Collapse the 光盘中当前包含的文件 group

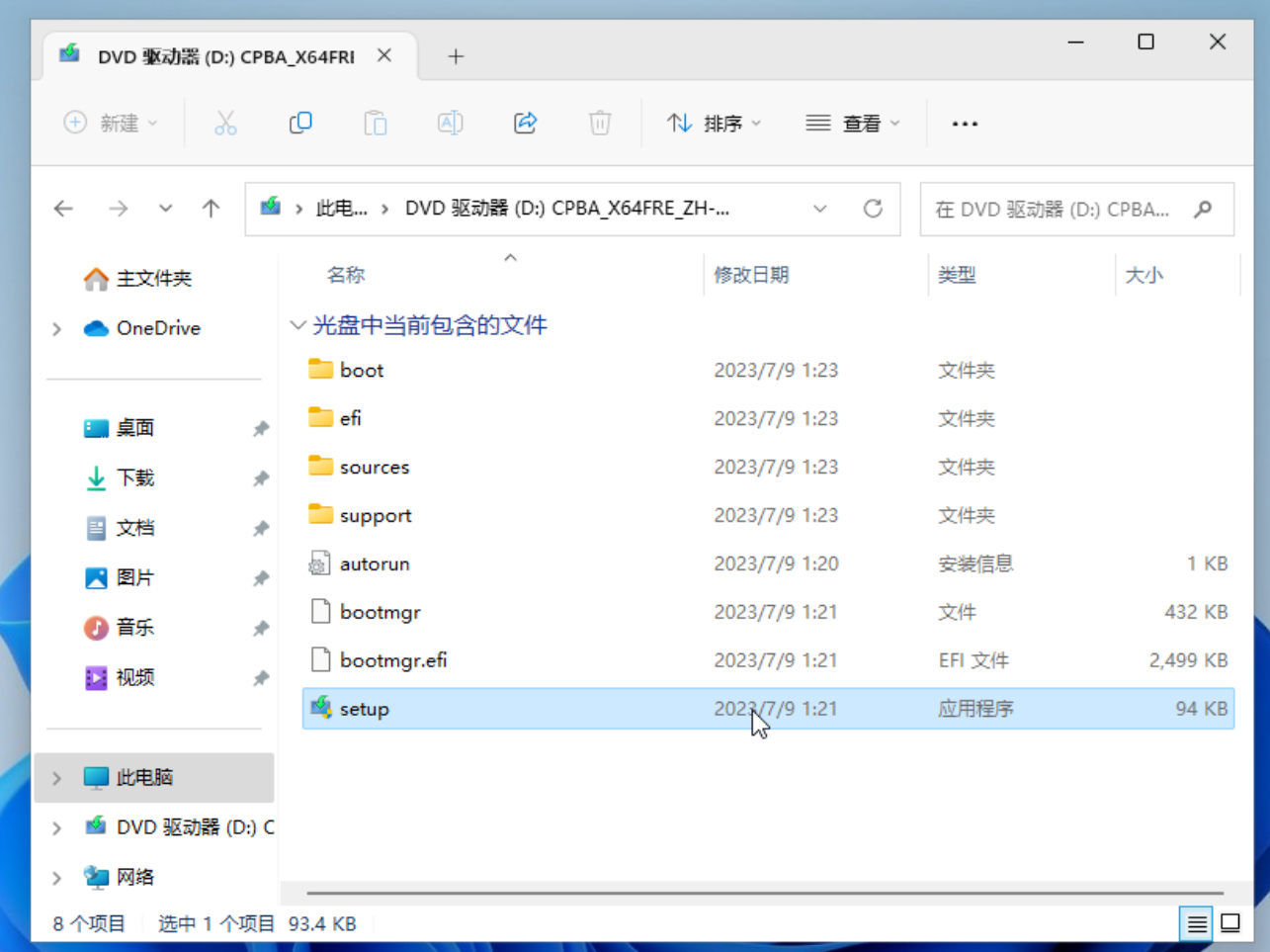(x=297, y=325)
